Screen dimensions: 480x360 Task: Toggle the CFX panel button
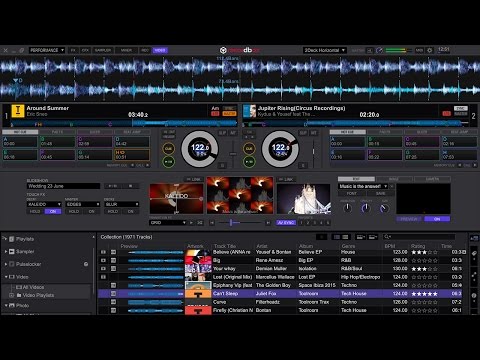(x=85, y=50)
